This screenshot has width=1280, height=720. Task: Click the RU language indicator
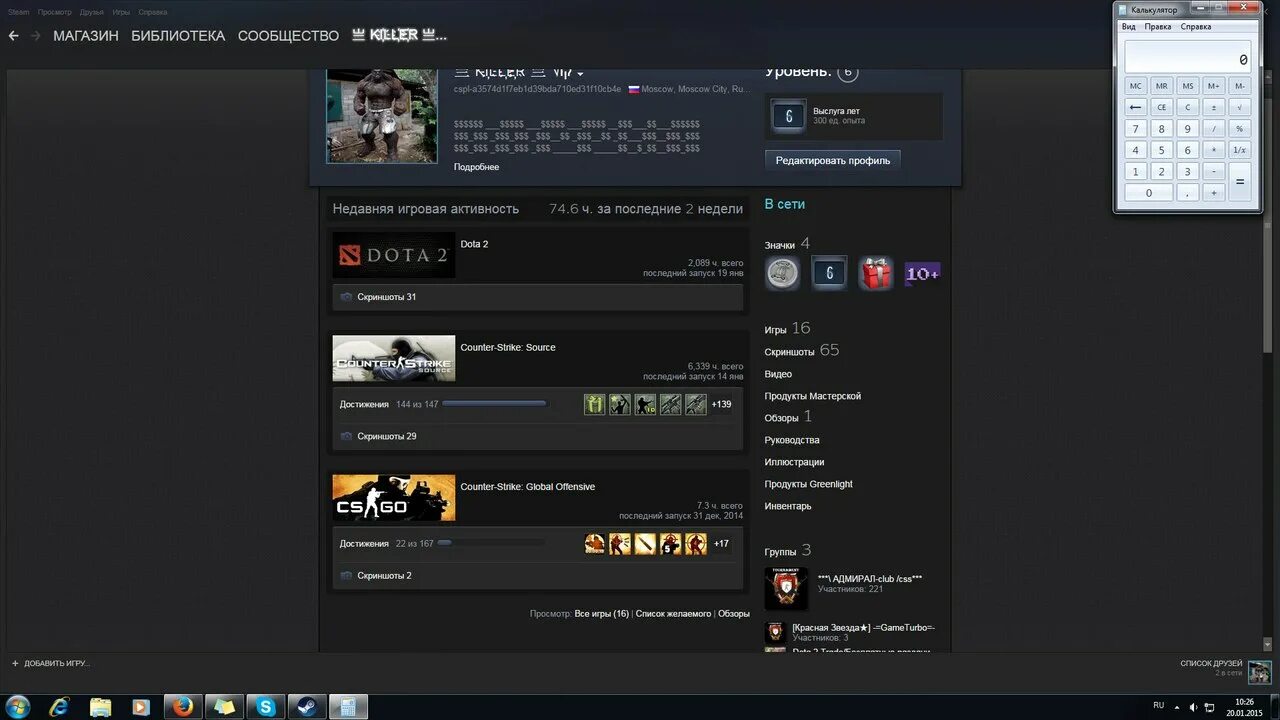click(1158, 705)
